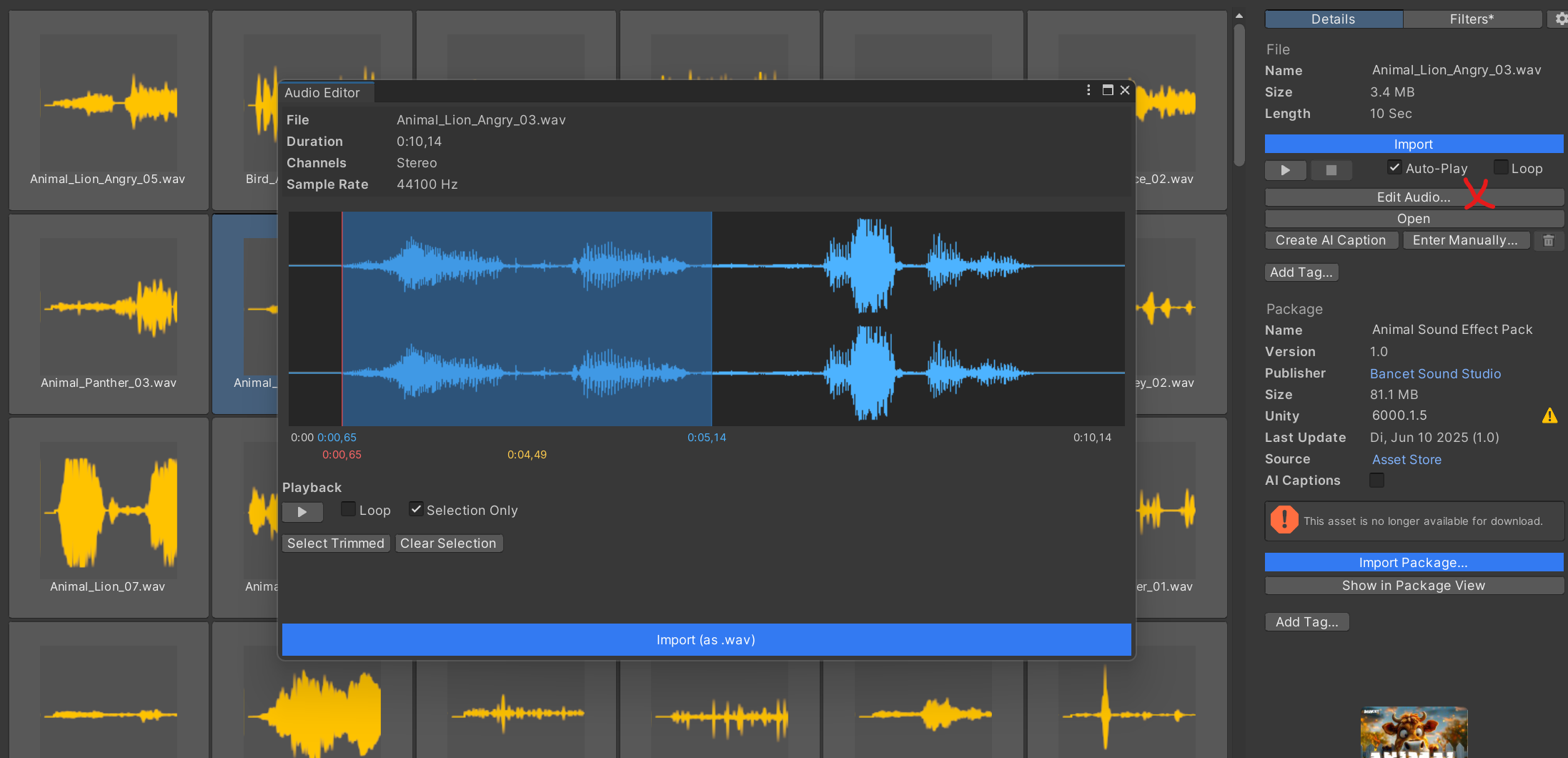
Task: Click the 0:05,14 selection end label
Action: [x=707, y=438]
